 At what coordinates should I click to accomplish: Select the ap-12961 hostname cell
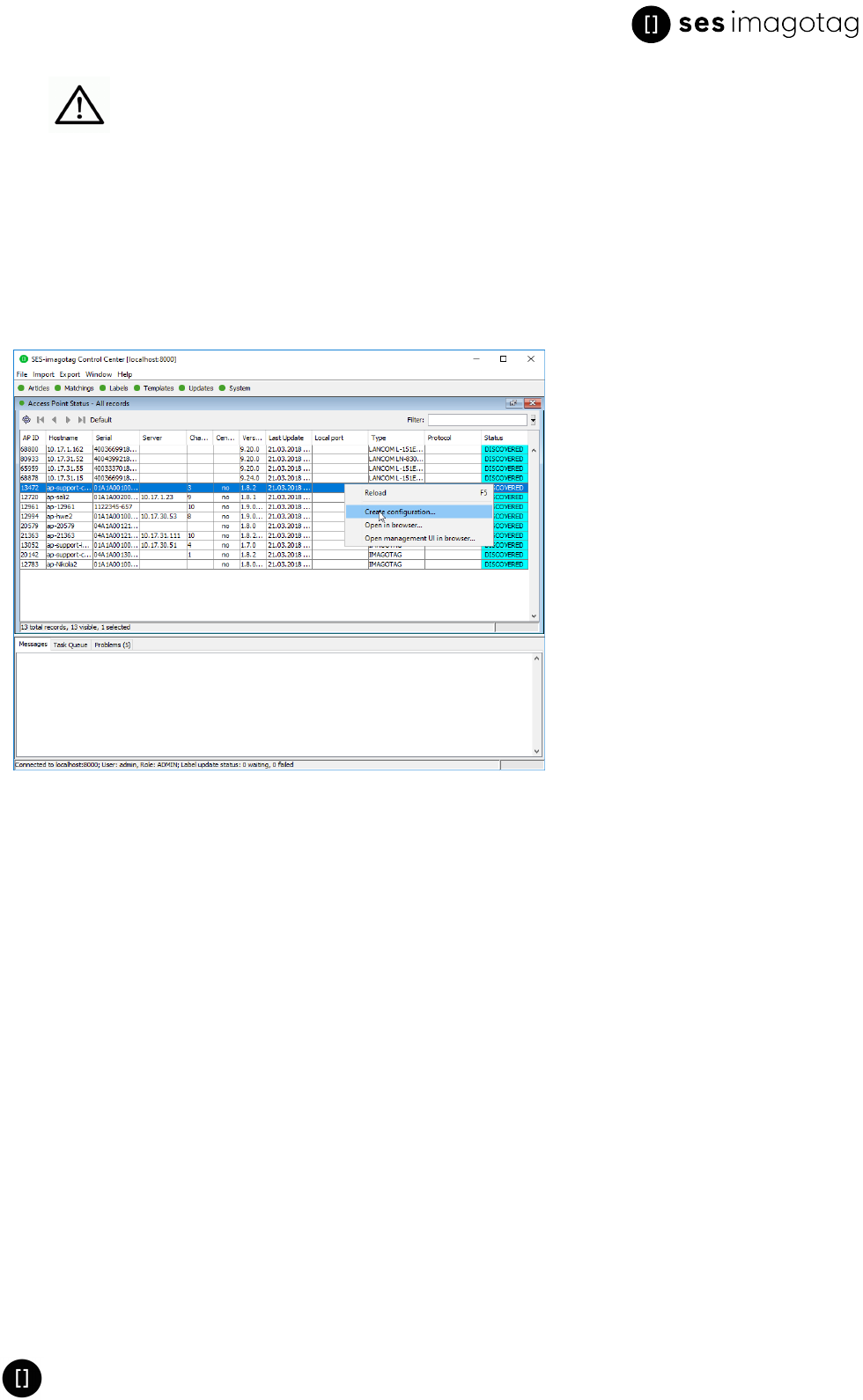(x=69, y=507)
